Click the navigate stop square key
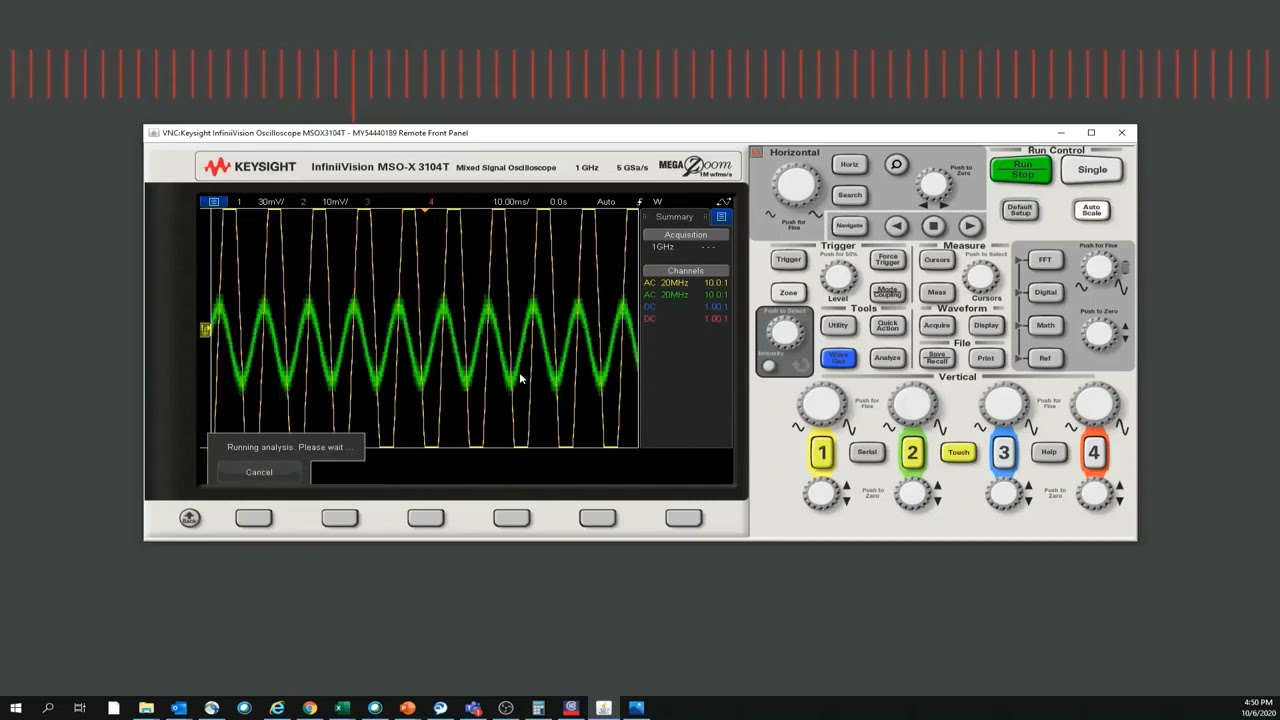Viewport: 1280px width, 720px height. coord(933,226)
